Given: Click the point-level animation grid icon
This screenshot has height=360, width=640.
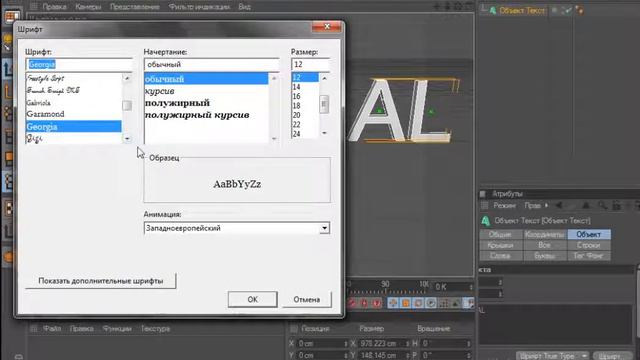Looking at the screenshot, I should pyautogui.click(x=444, y=303).
